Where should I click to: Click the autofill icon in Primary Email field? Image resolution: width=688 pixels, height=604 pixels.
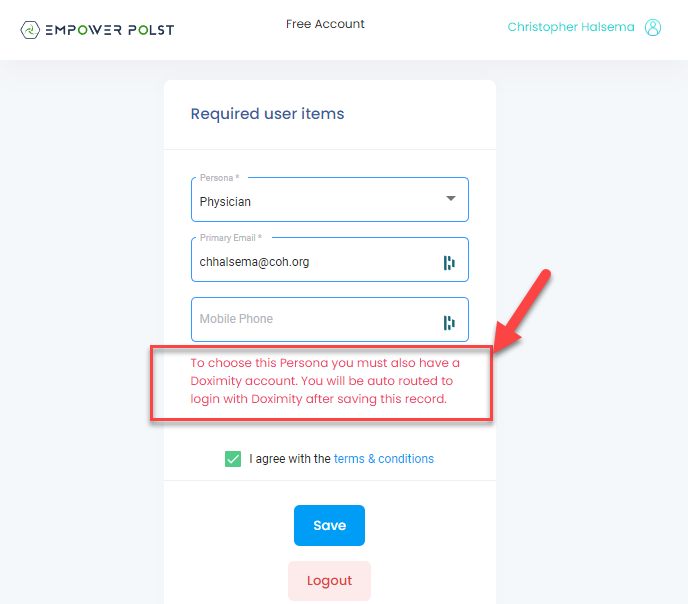[449, 263]
